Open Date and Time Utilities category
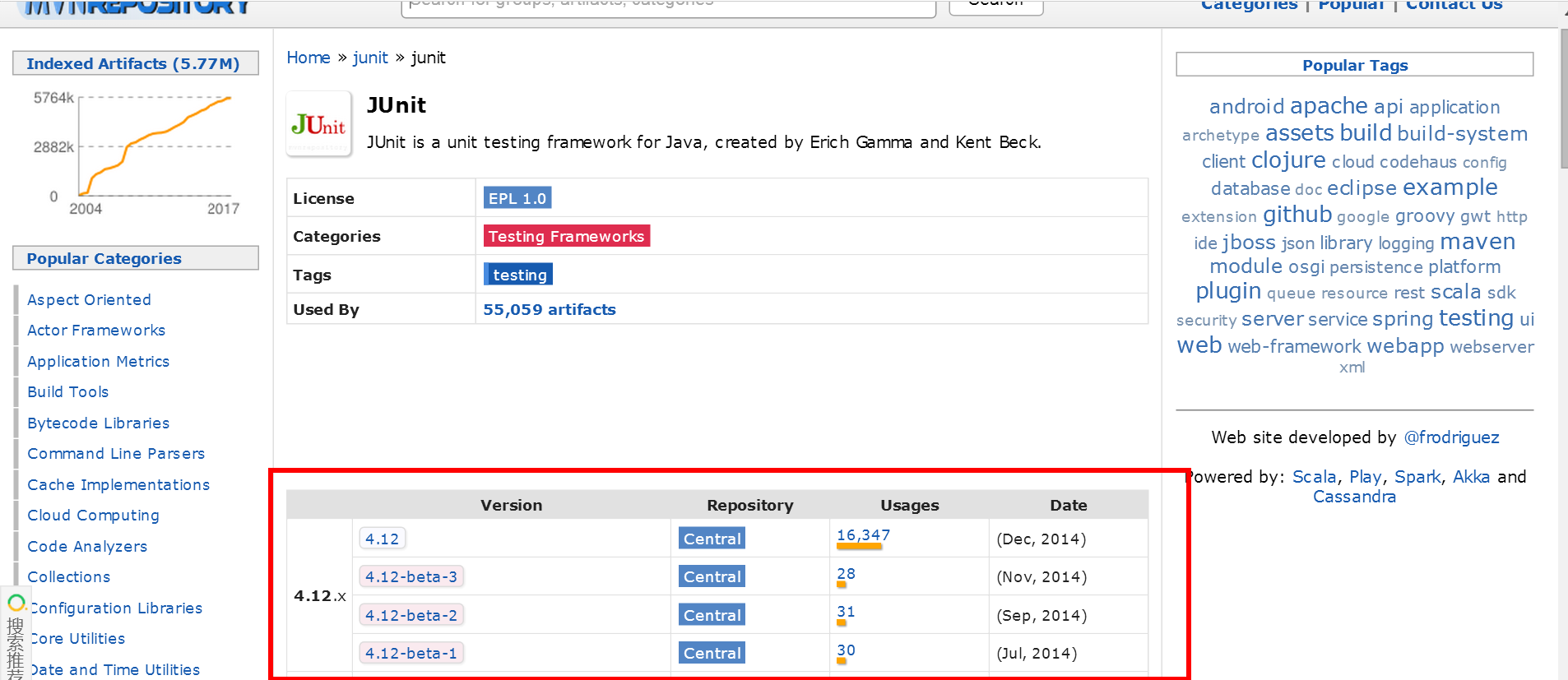This screenshot has width=1568, height=680. (114, 669)
